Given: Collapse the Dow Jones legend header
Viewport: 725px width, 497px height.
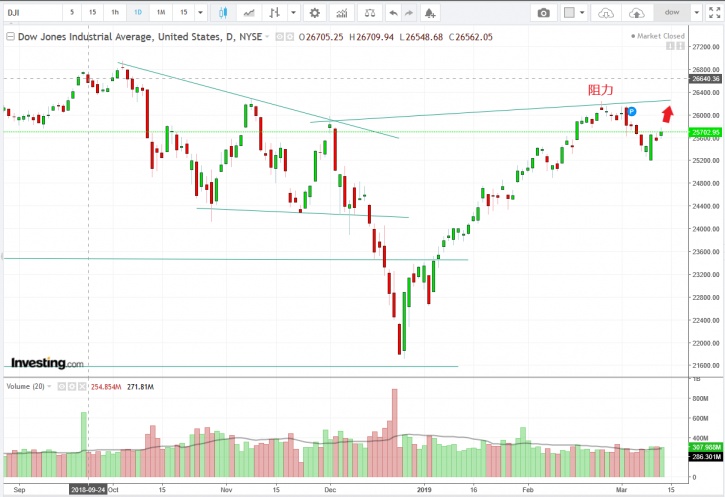Looking at the screenshot, I should tap(9, 37).
